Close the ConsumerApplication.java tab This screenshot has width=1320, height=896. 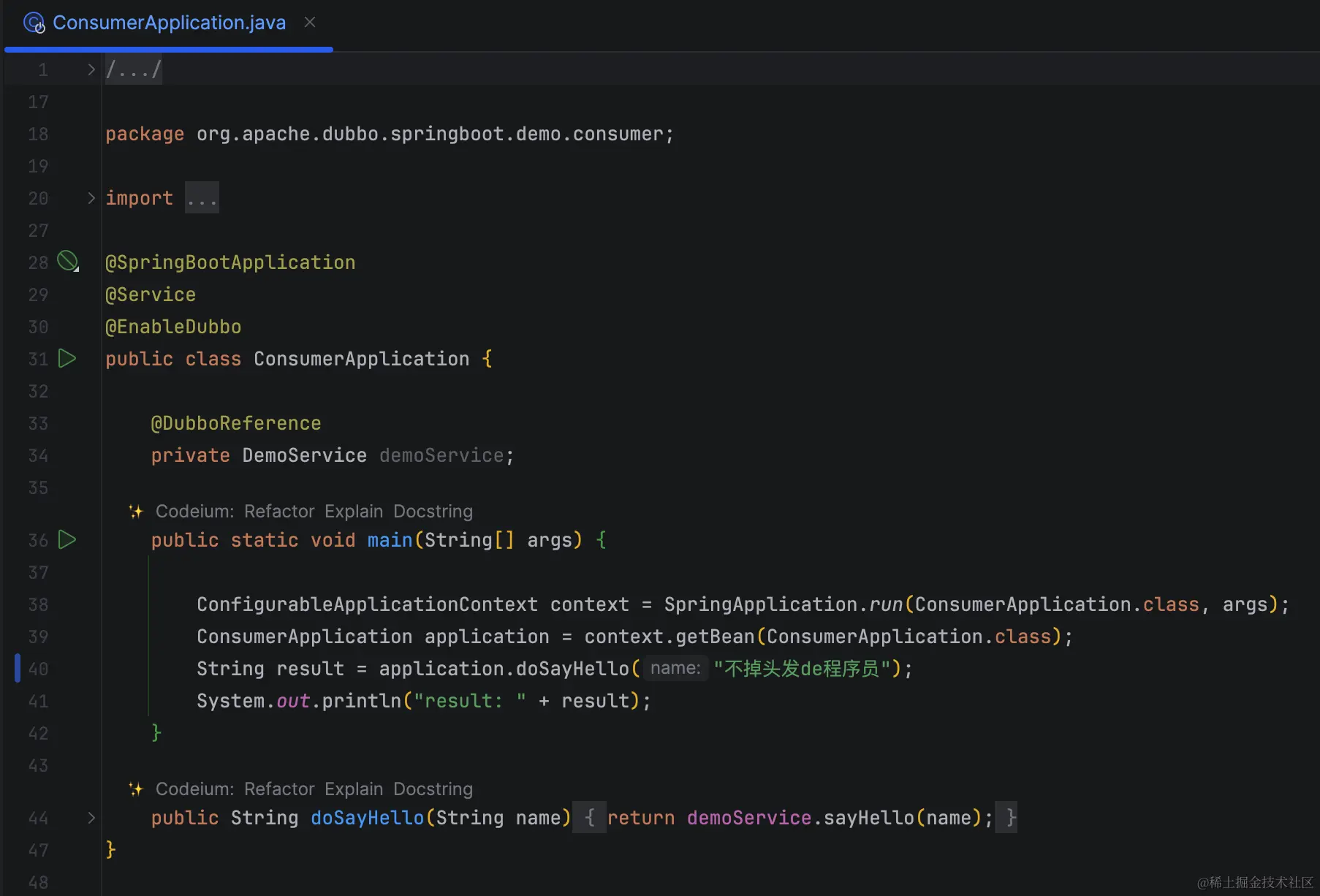[310, 23]
